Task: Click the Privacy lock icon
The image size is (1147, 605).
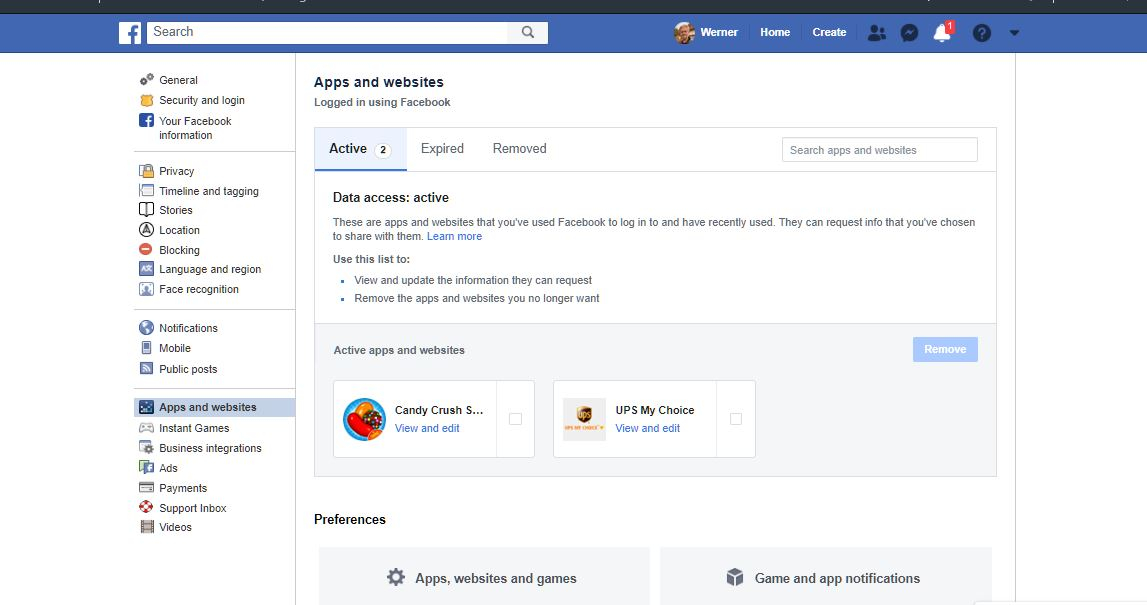Action: [146, 171]
